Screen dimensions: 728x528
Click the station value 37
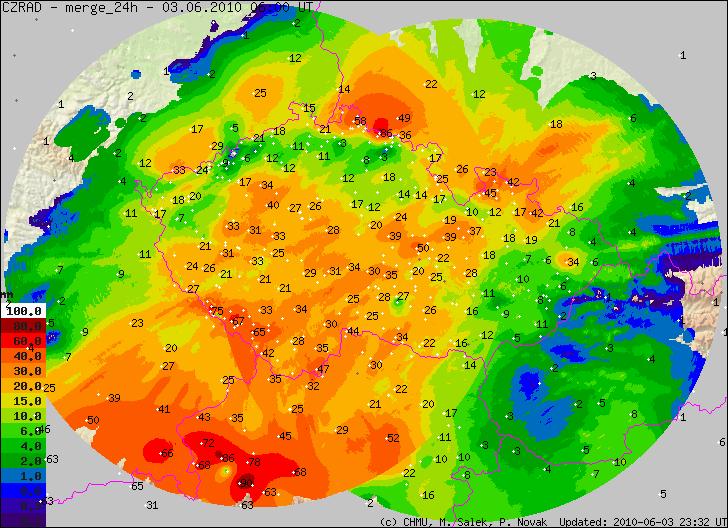click(x=475, y=231)
